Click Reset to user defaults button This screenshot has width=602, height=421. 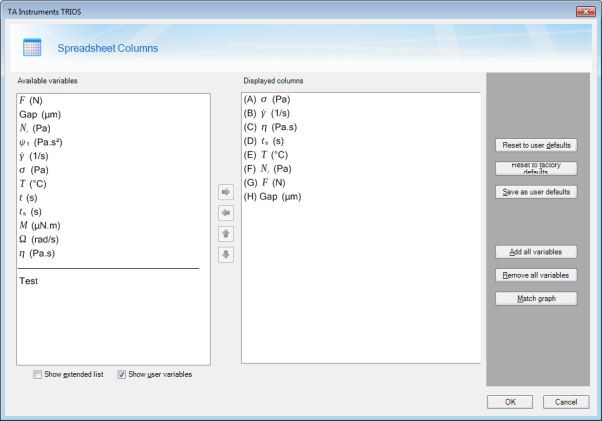coord(536,145)
